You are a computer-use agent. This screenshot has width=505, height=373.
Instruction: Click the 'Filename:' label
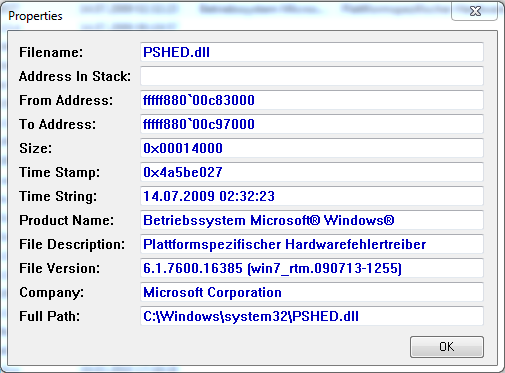51,52
